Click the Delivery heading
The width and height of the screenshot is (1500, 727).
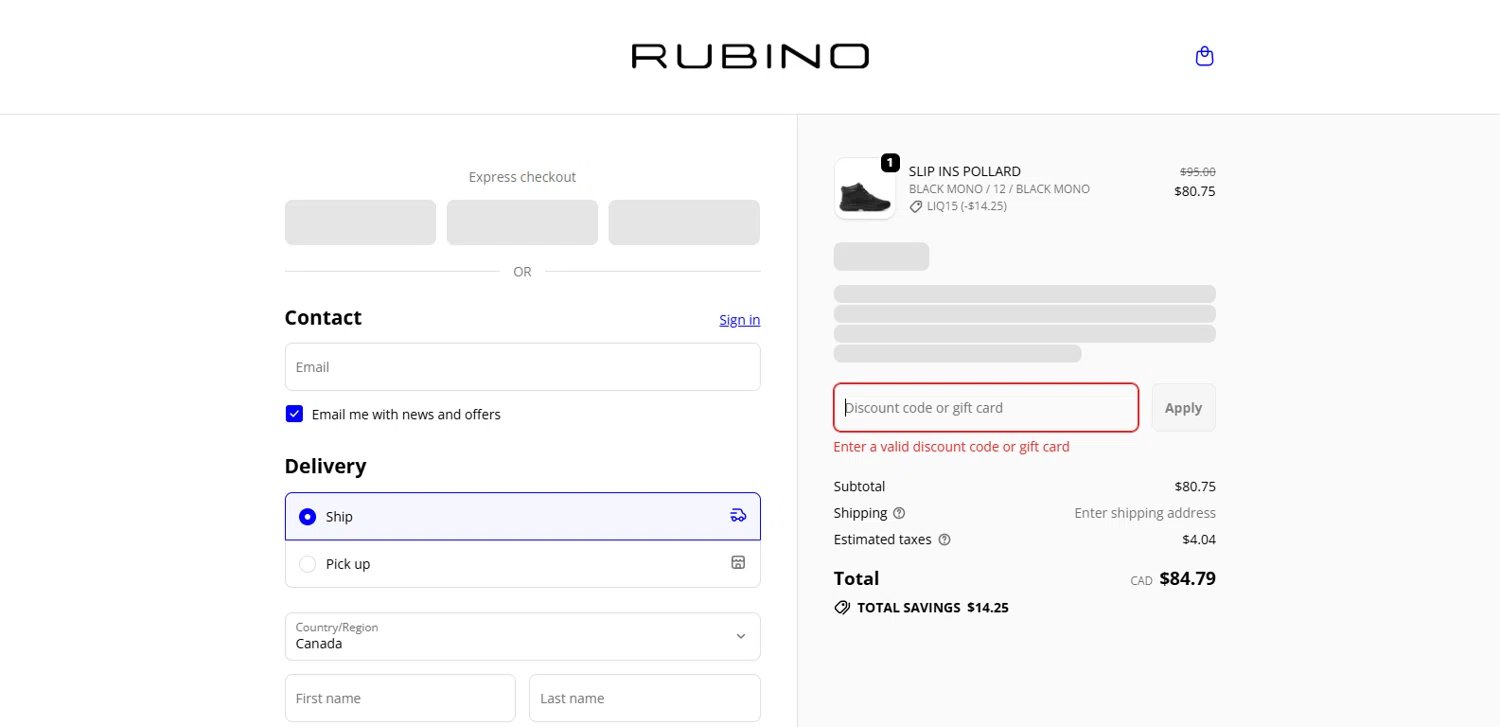(x=325, y=466)
